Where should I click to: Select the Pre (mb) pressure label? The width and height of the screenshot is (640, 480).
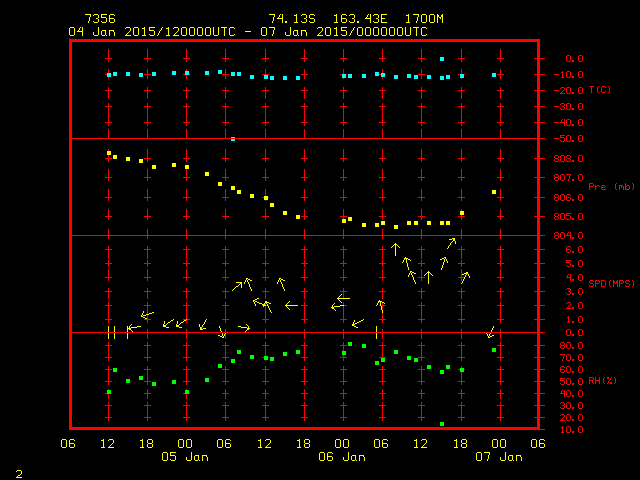point(611,187)
